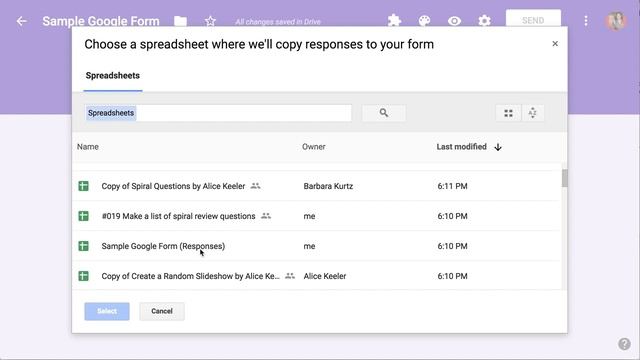Viewport: 640px width, 360px height.
Task: Click shared icon beside #019 spiral review
Action: pos(266,216)
